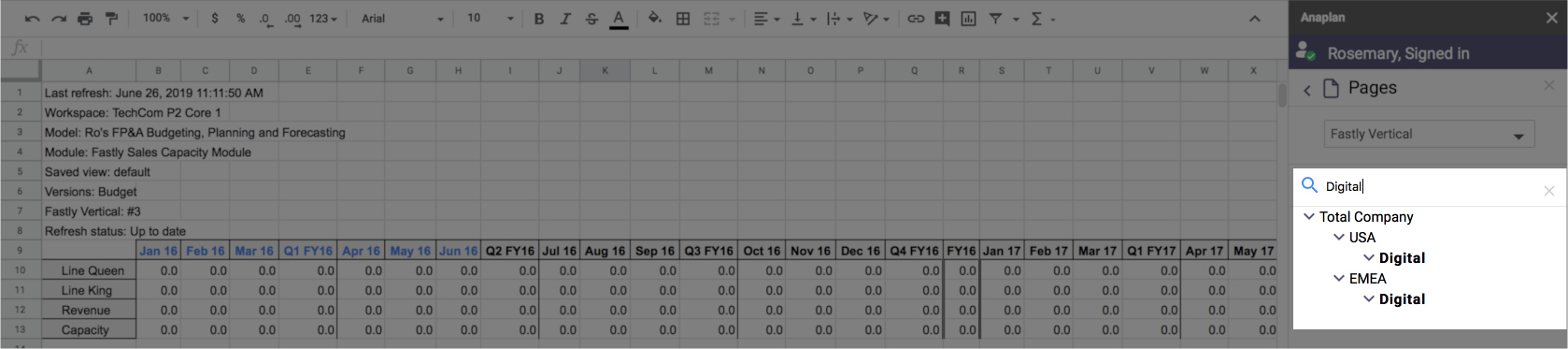Image resolution: width=1568 pixels, height=349 pixels.
Task: Open the Fastly Vertical dropdown
Action: (1429, 135)
